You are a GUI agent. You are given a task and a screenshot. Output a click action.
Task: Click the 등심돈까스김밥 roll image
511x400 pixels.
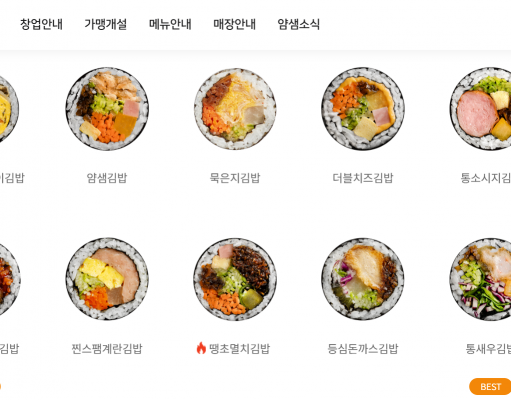coord(363,279)
